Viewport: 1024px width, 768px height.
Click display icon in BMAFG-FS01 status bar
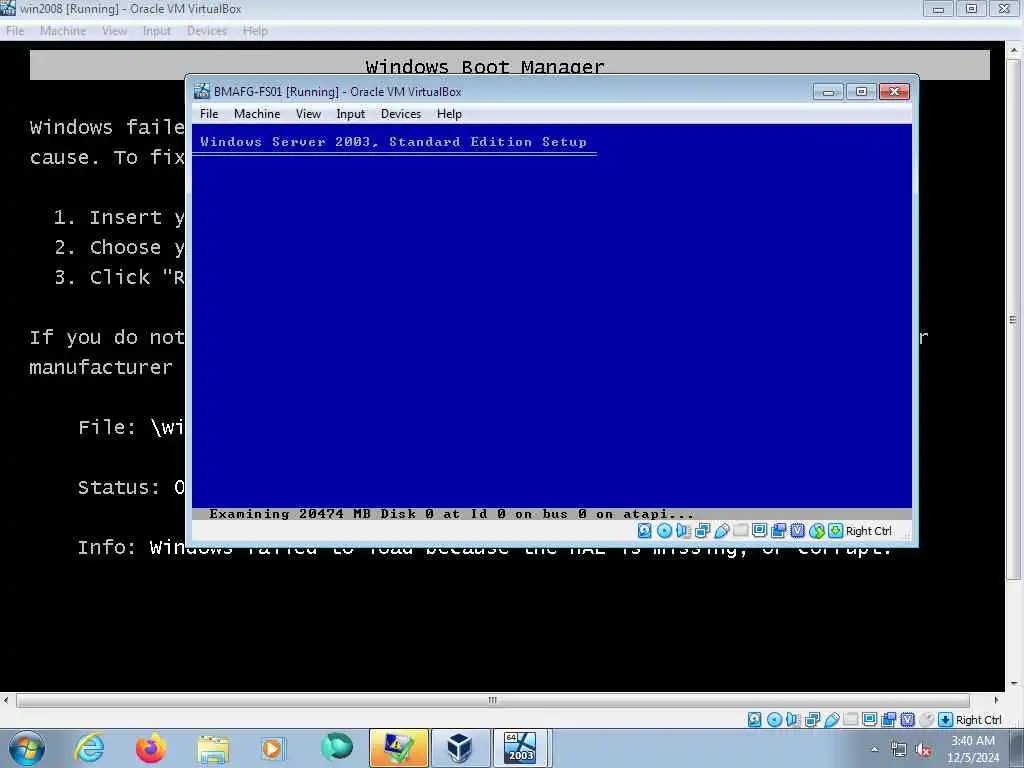pos(759,531)
